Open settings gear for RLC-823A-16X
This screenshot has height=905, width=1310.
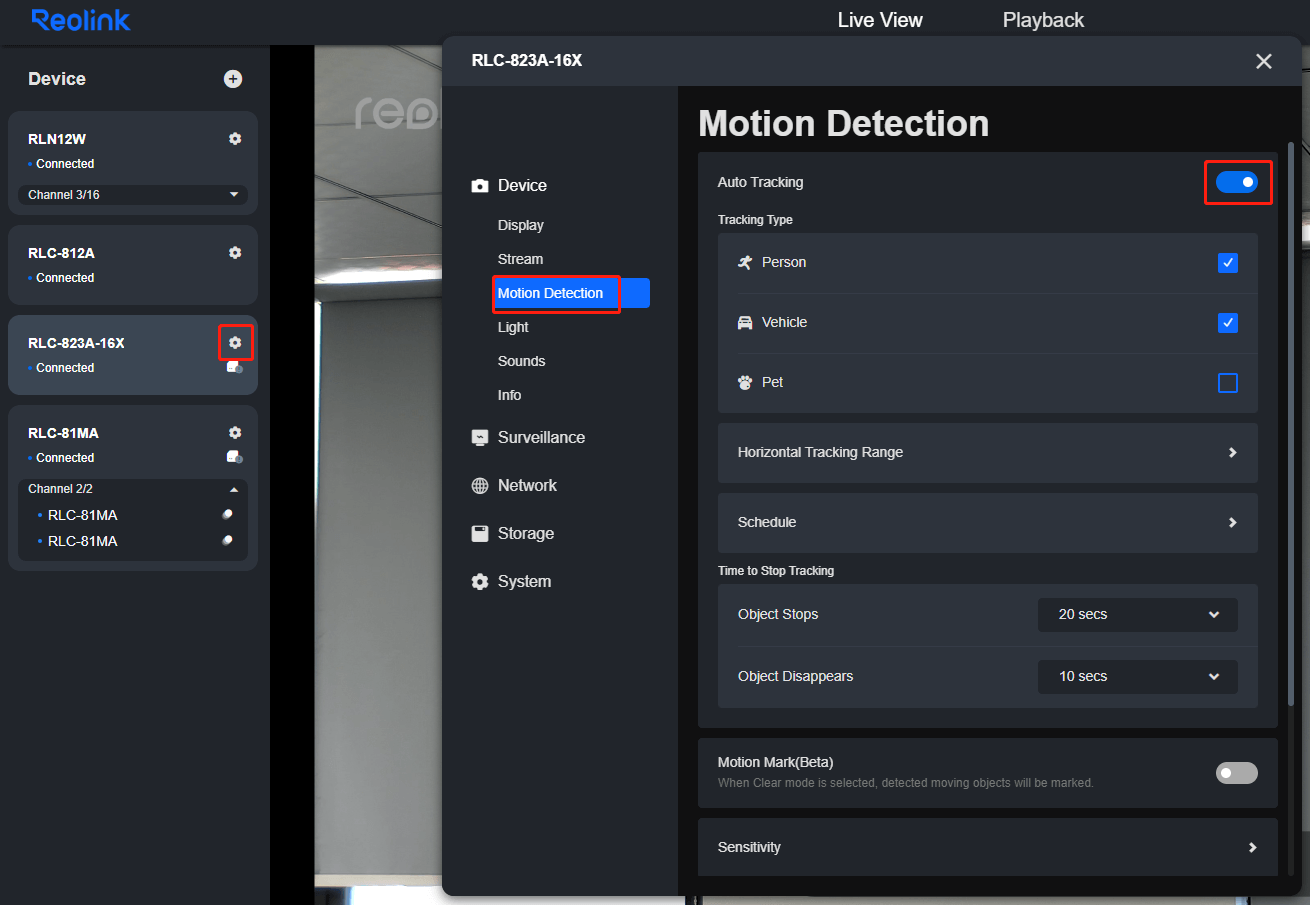[x=235, y=343]
